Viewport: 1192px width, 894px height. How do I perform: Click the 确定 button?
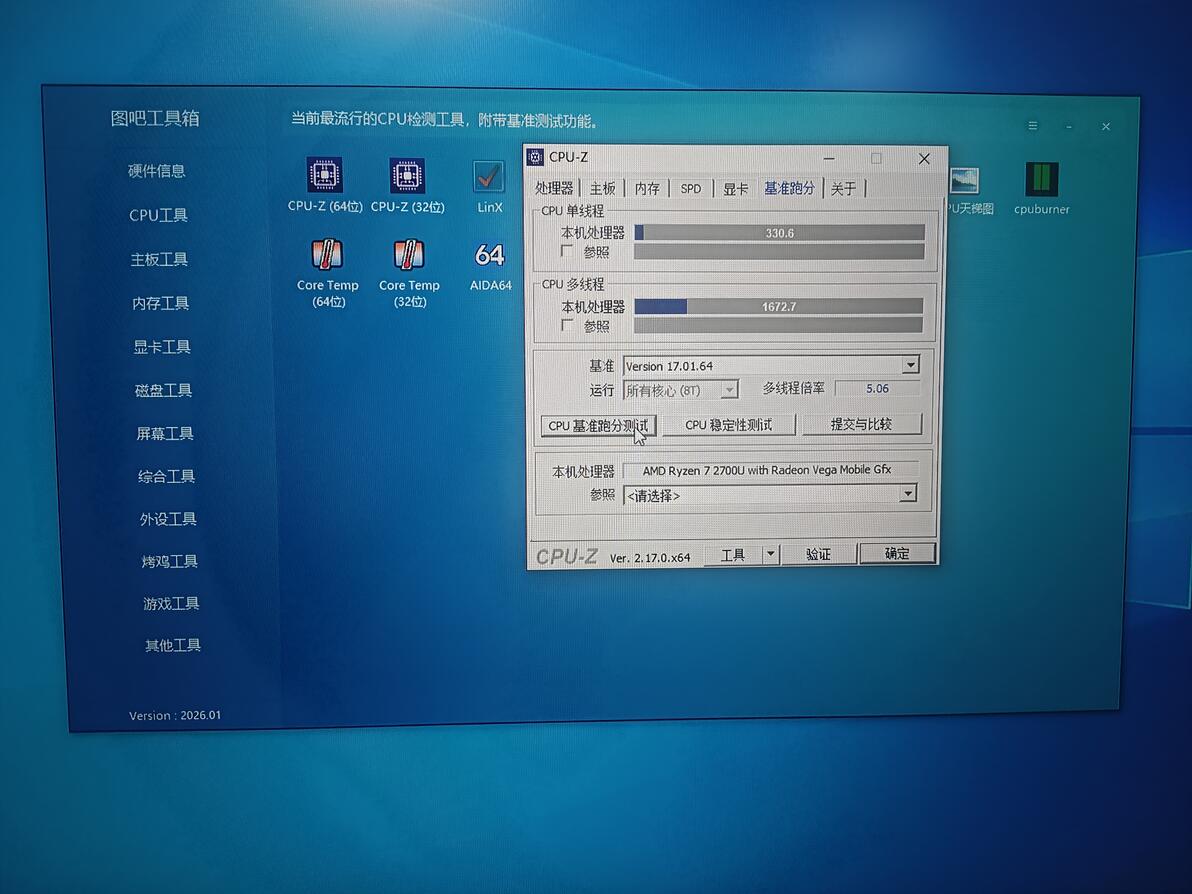coord(896,553)
